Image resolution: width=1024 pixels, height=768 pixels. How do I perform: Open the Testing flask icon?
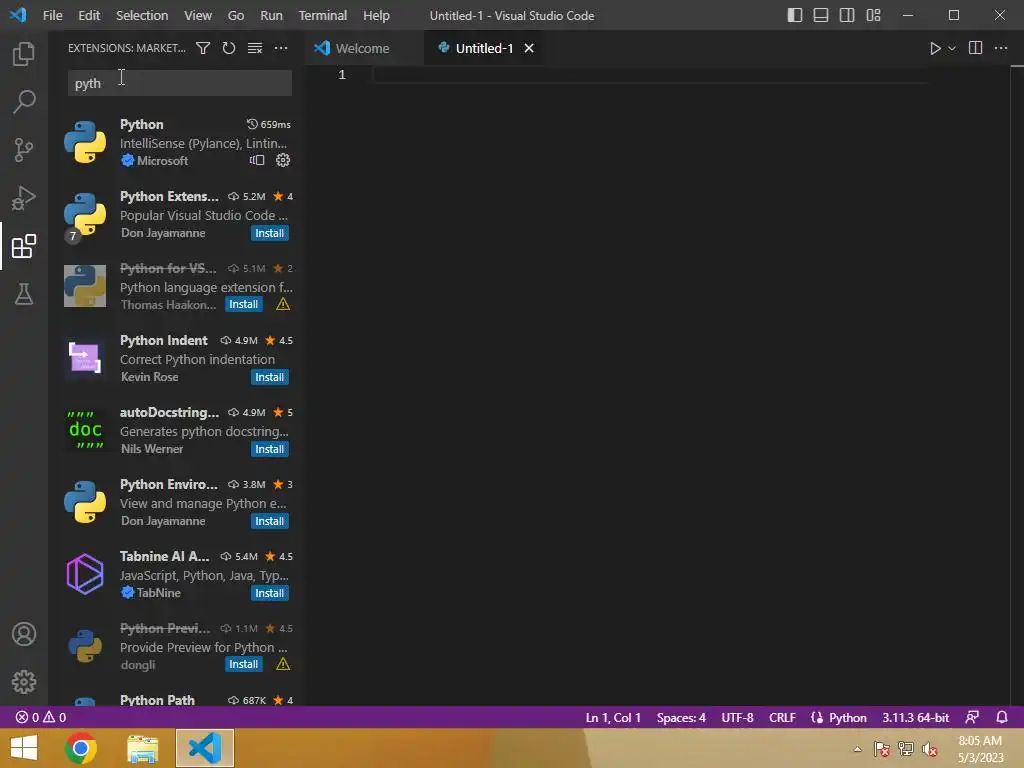click(x=24, y=294)
